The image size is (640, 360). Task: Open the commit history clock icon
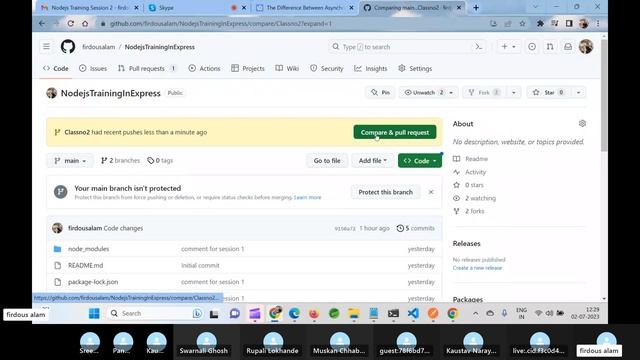pyautogui.click(x=400, y=228)
